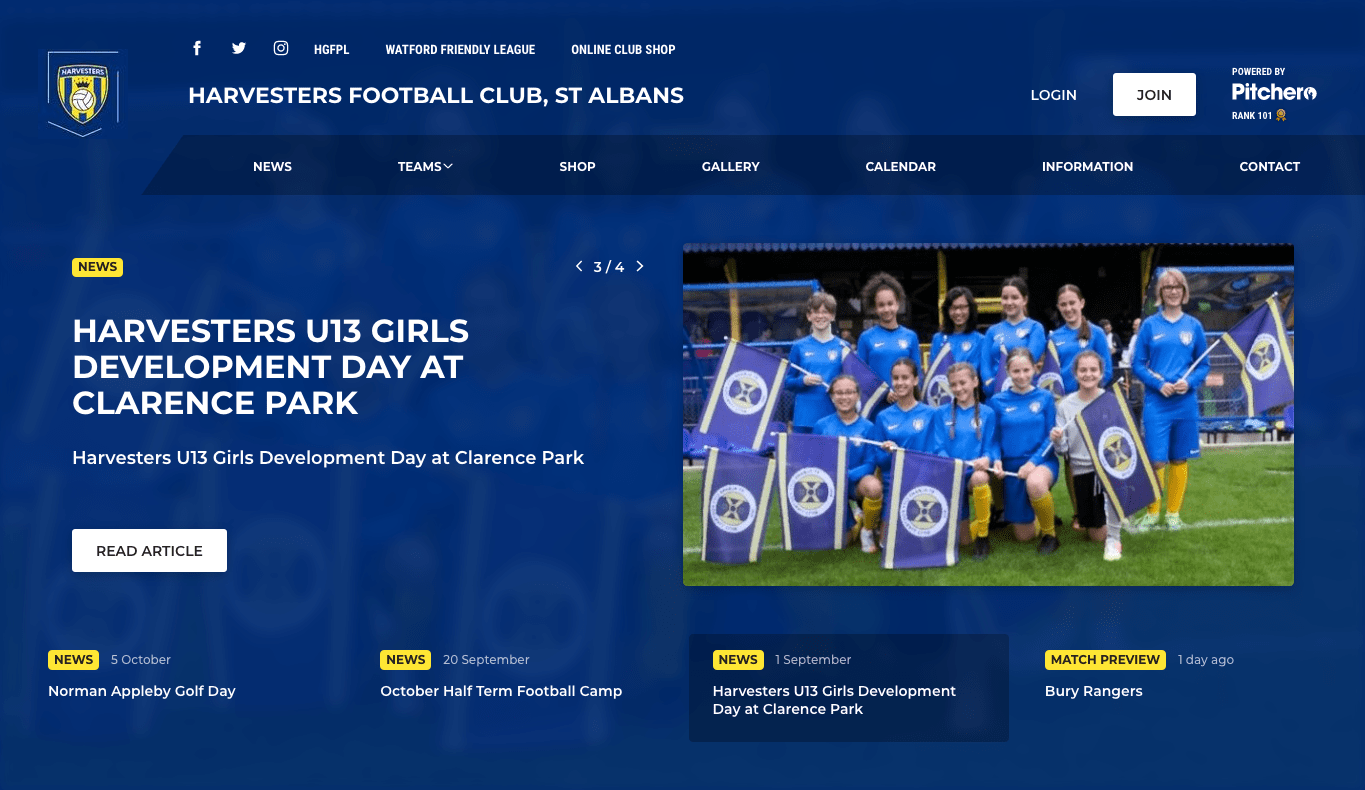
Task: Open the Calendar menu item
Action: (x=901, y=167)
